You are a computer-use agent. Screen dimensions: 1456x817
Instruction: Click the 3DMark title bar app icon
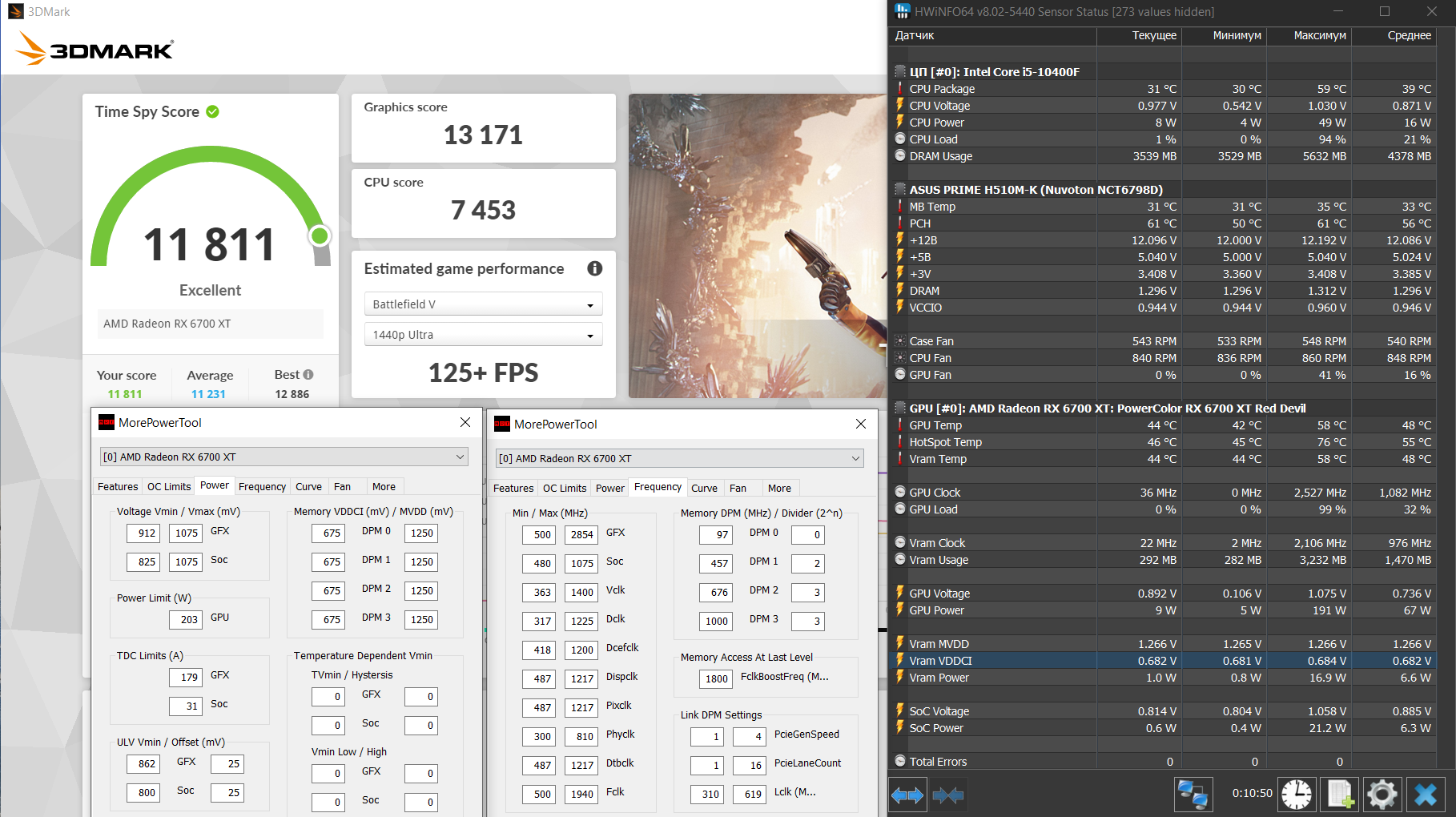point(15,11)
